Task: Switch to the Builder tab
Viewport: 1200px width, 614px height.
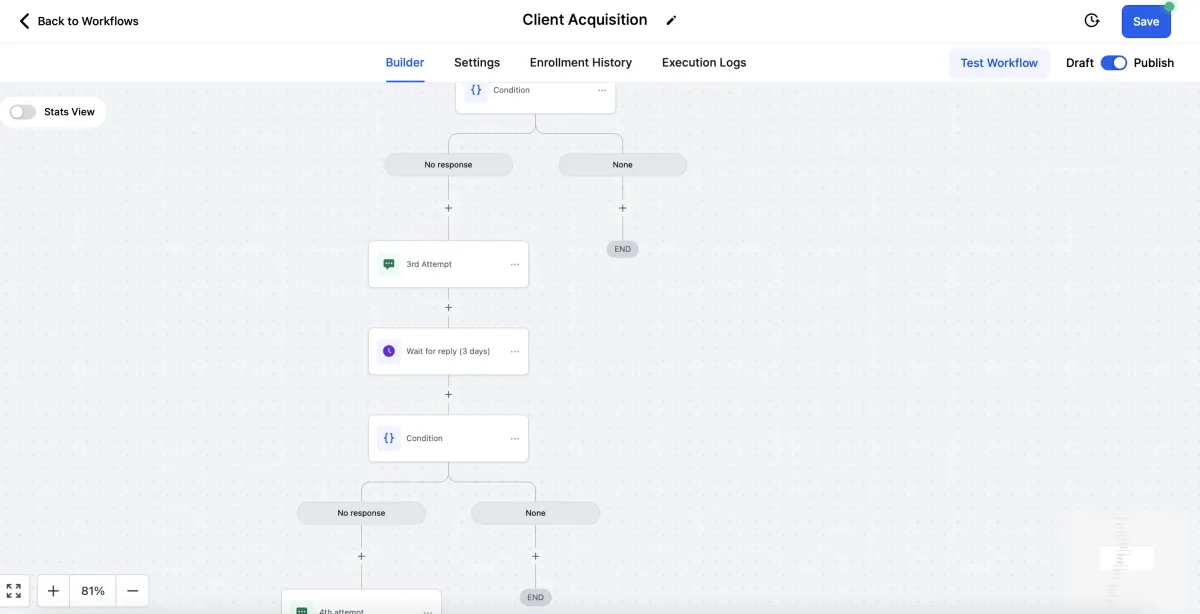Action: 405,62
